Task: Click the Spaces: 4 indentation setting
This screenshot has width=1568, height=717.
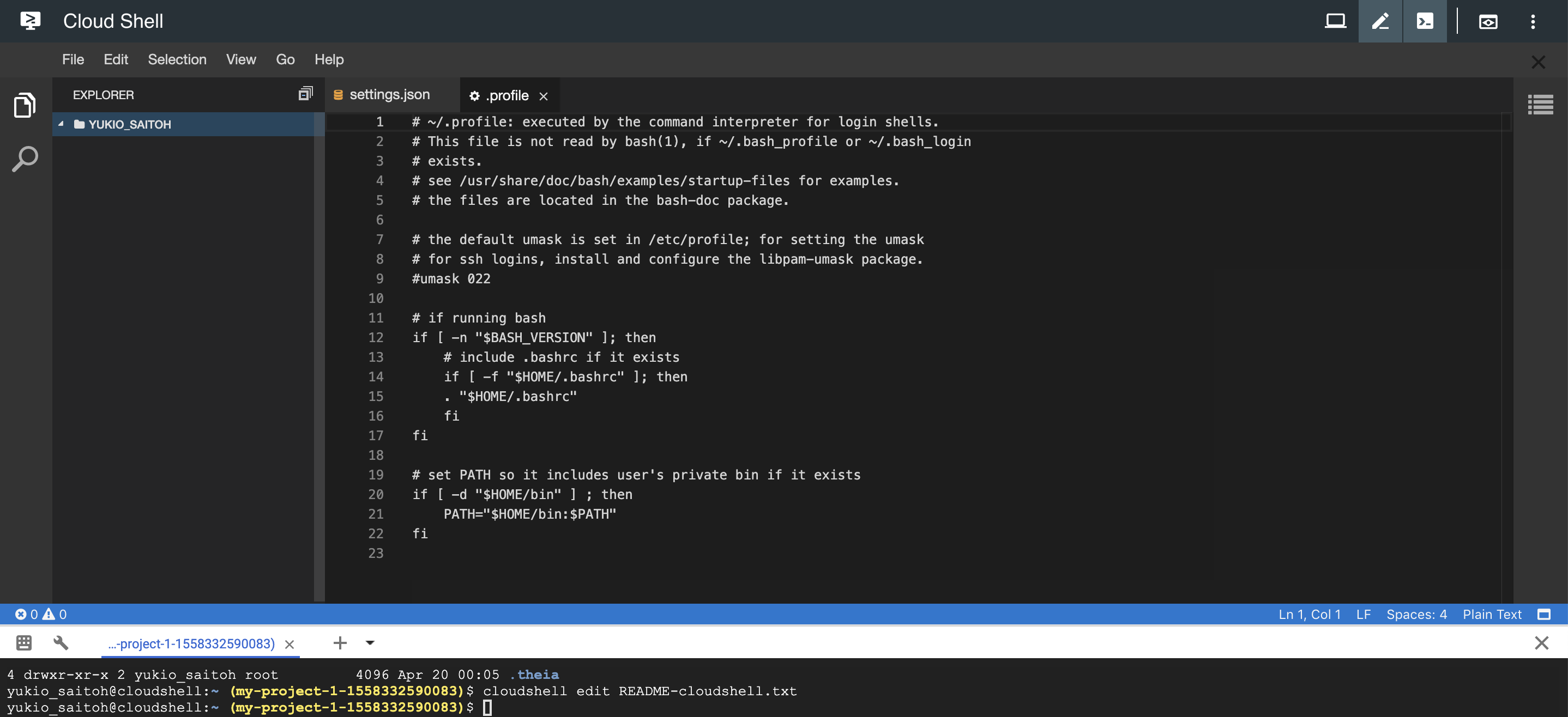Action: pyautogui.click(x=1416, y=614)
